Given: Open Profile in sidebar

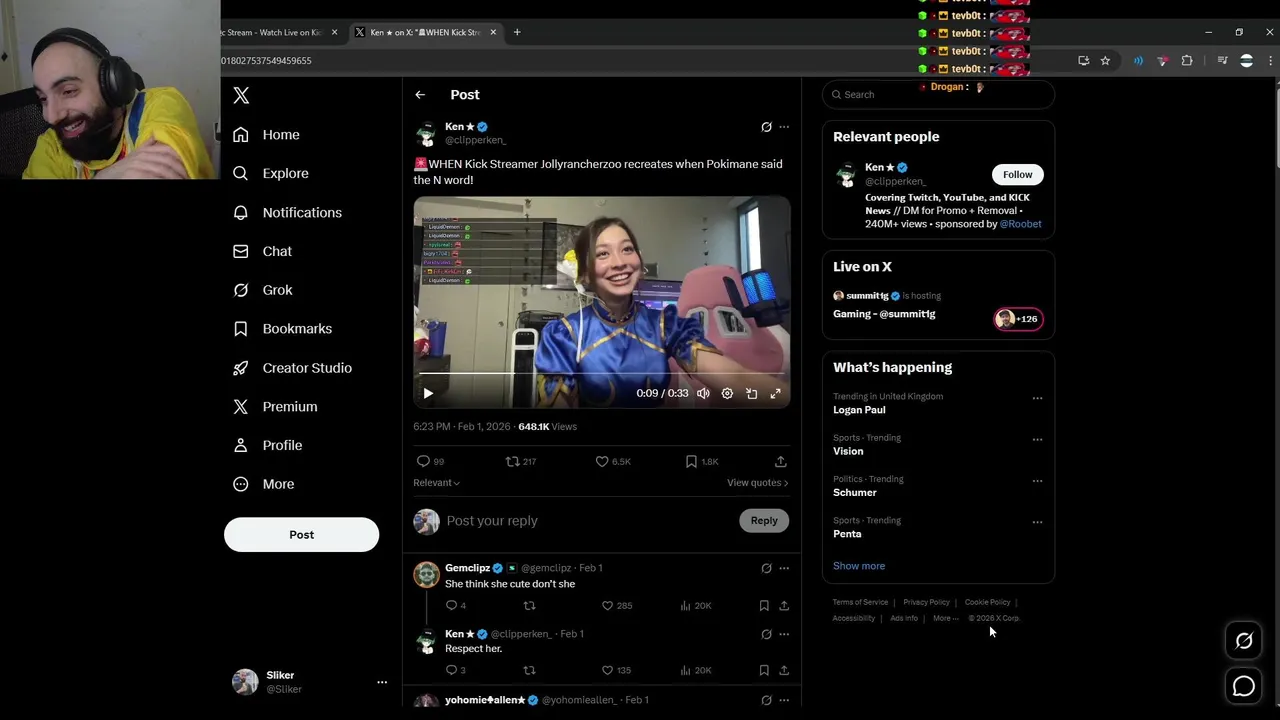Looking at the screenshot, I should pos(267,445).
